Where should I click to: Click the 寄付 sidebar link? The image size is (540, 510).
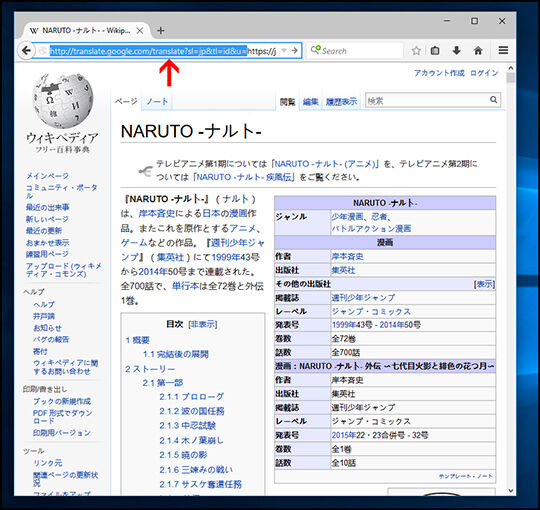coord(40,351)
